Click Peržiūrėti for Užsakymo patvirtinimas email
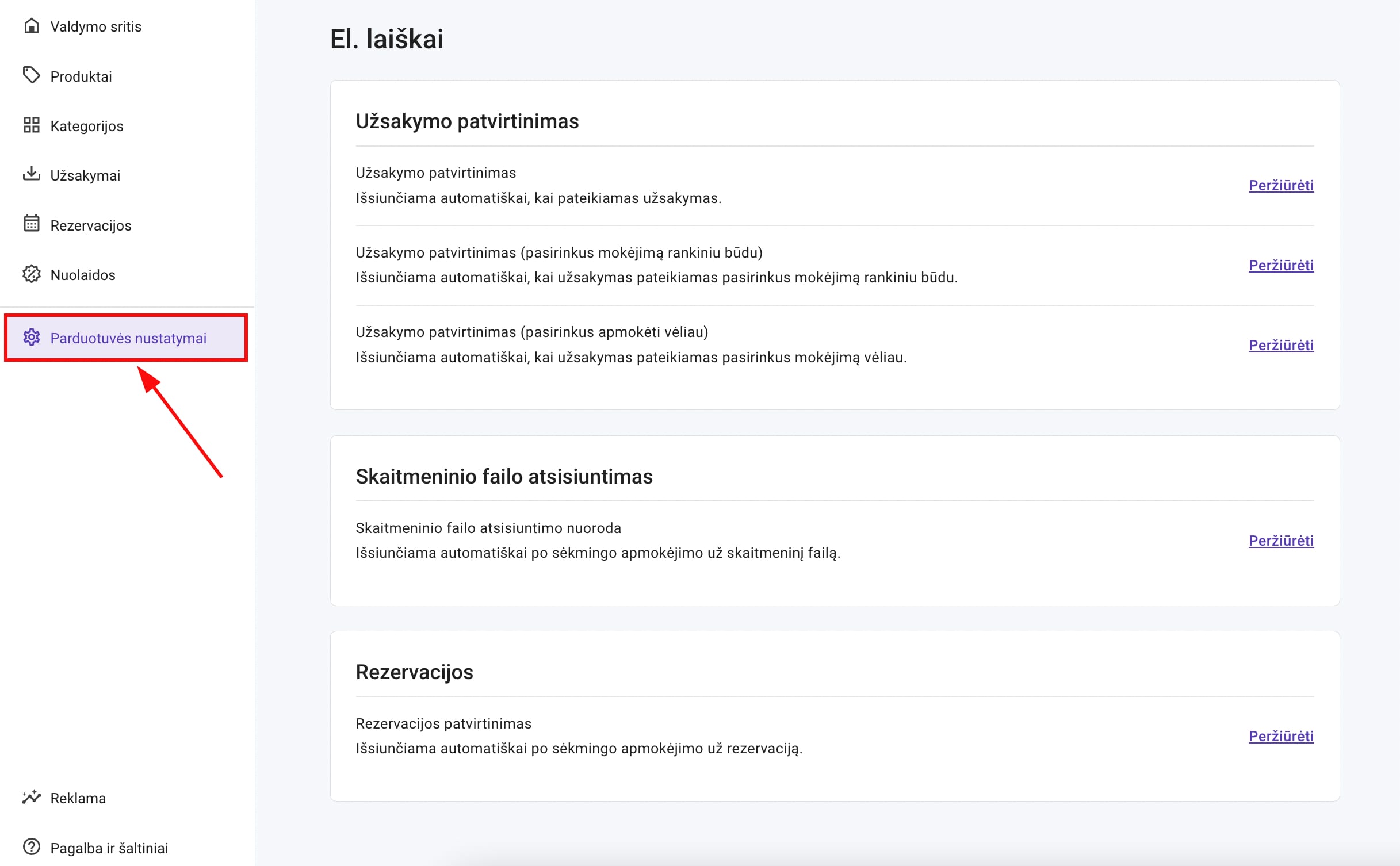Viewport: 1400px width, 866px height. [1280, 185]
